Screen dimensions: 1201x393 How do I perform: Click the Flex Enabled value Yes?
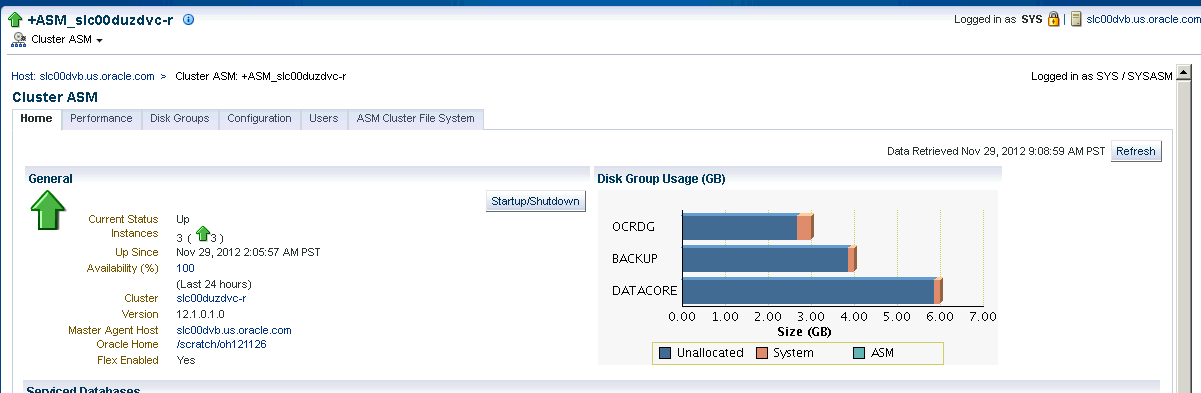[185, 360]
